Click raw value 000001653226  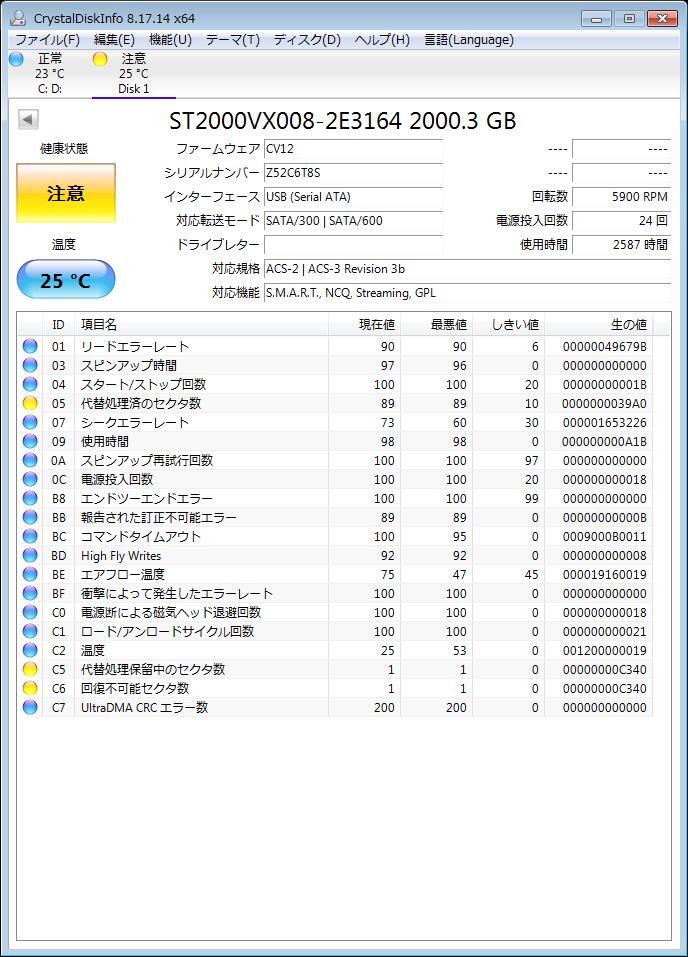coord(604,422)
